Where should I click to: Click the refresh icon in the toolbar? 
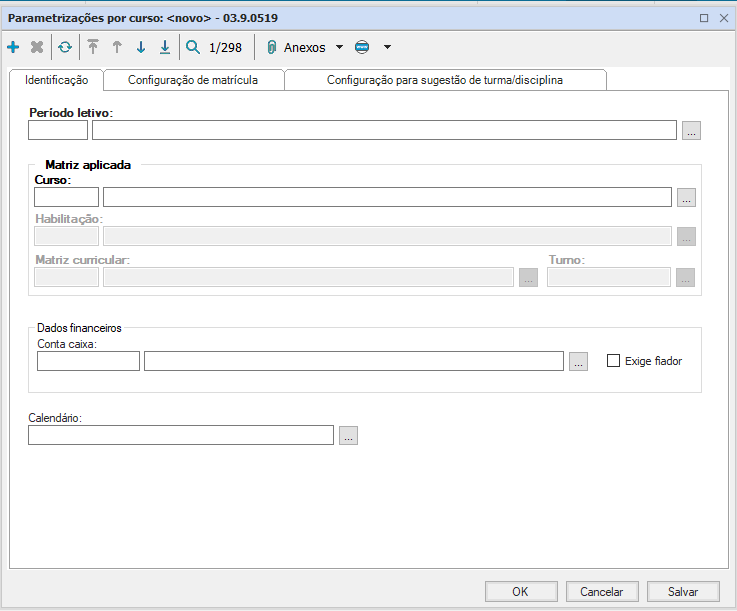(65, 47)
